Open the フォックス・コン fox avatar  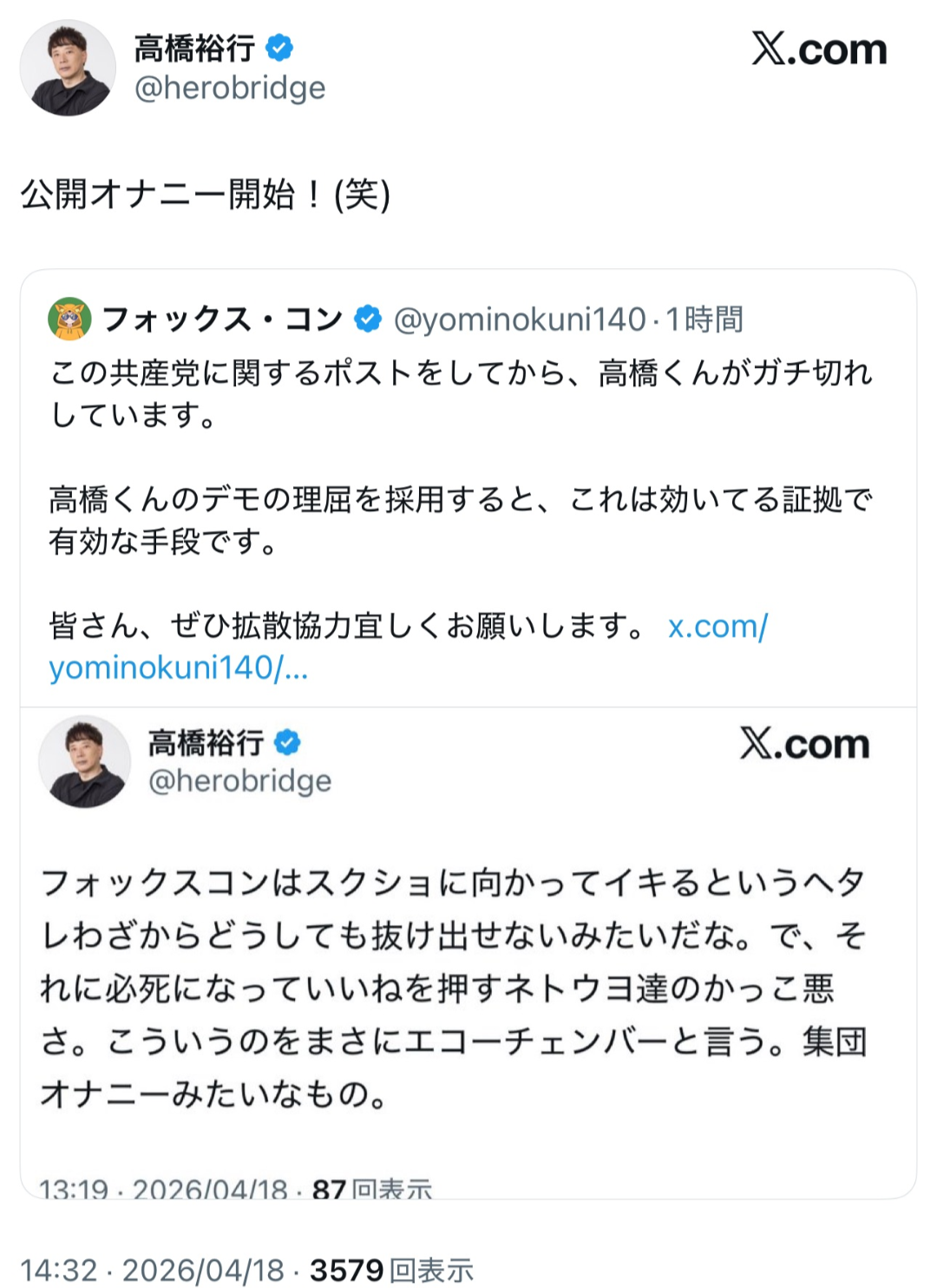point(69,319)
